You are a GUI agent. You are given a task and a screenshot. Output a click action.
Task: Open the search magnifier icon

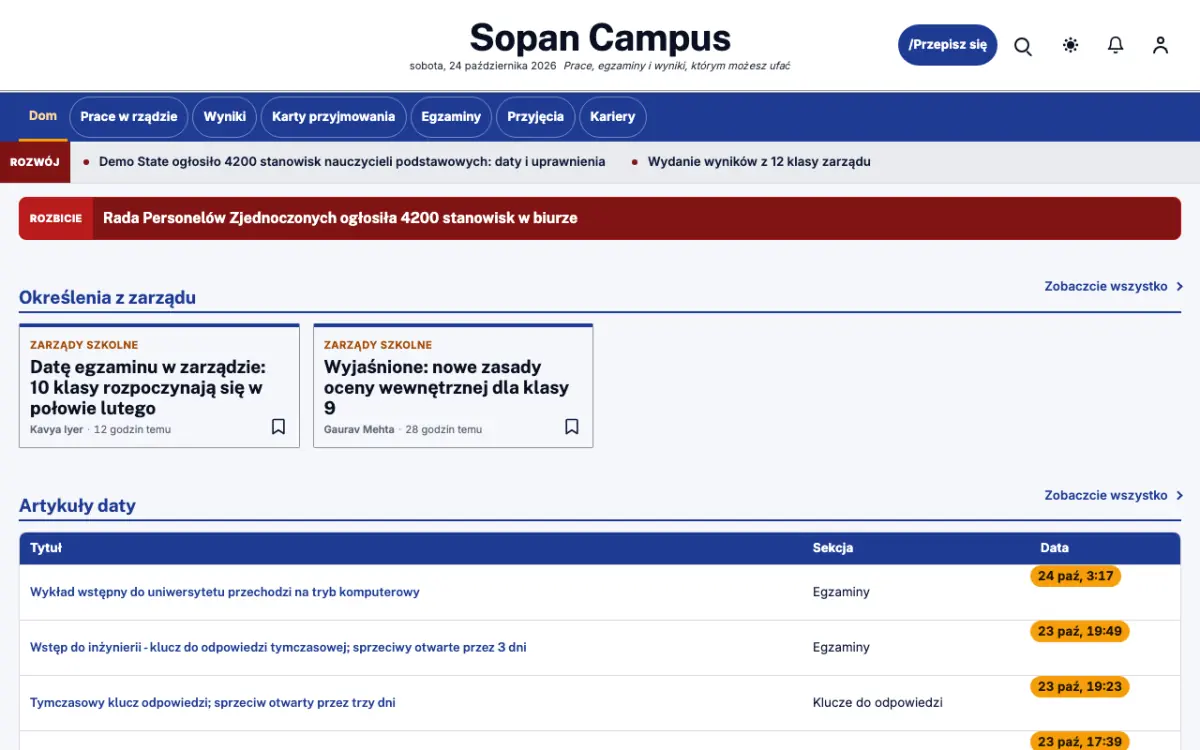point(1023,46)
